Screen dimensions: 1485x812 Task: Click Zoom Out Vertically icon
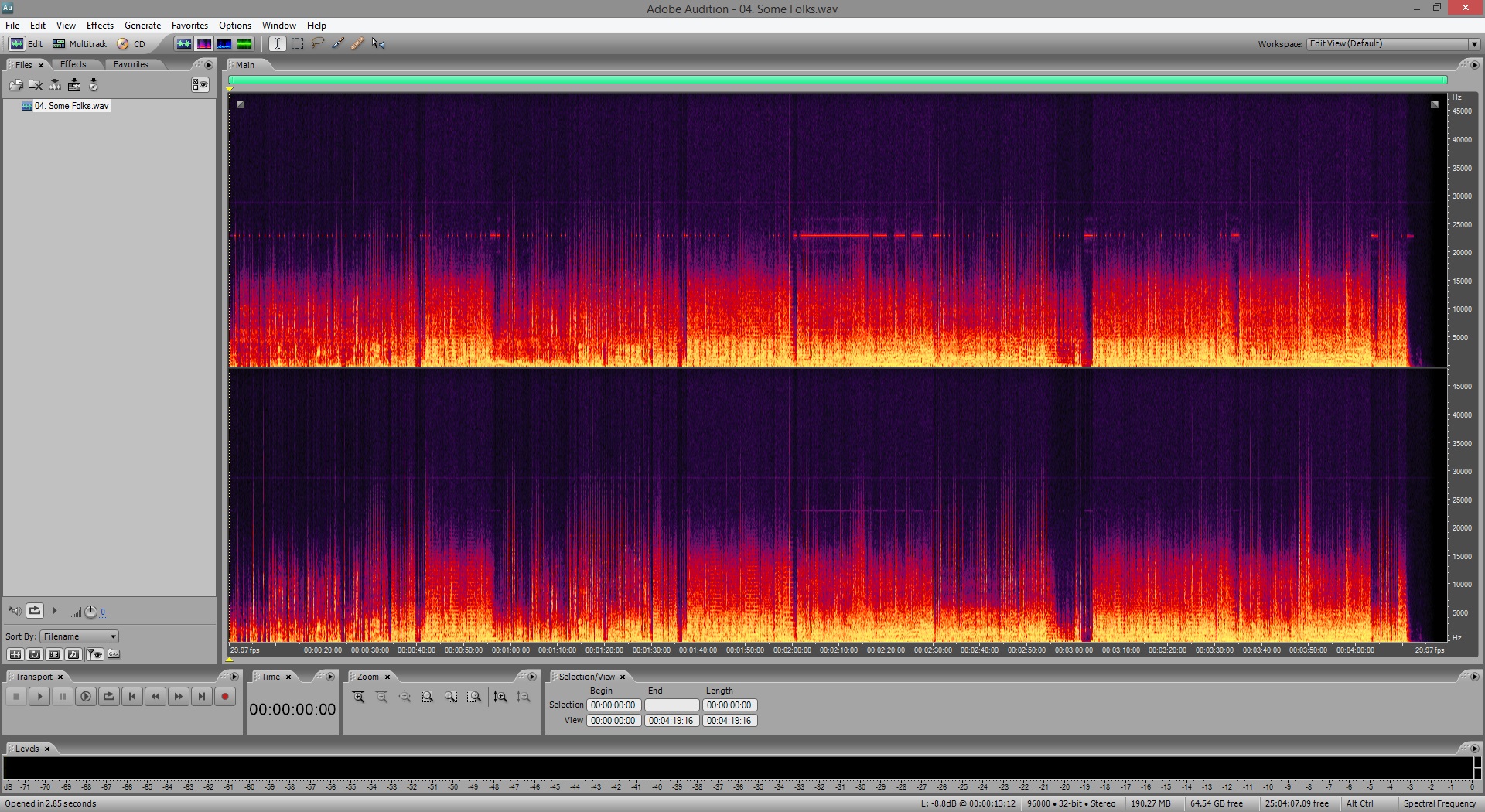pos(524,697)
